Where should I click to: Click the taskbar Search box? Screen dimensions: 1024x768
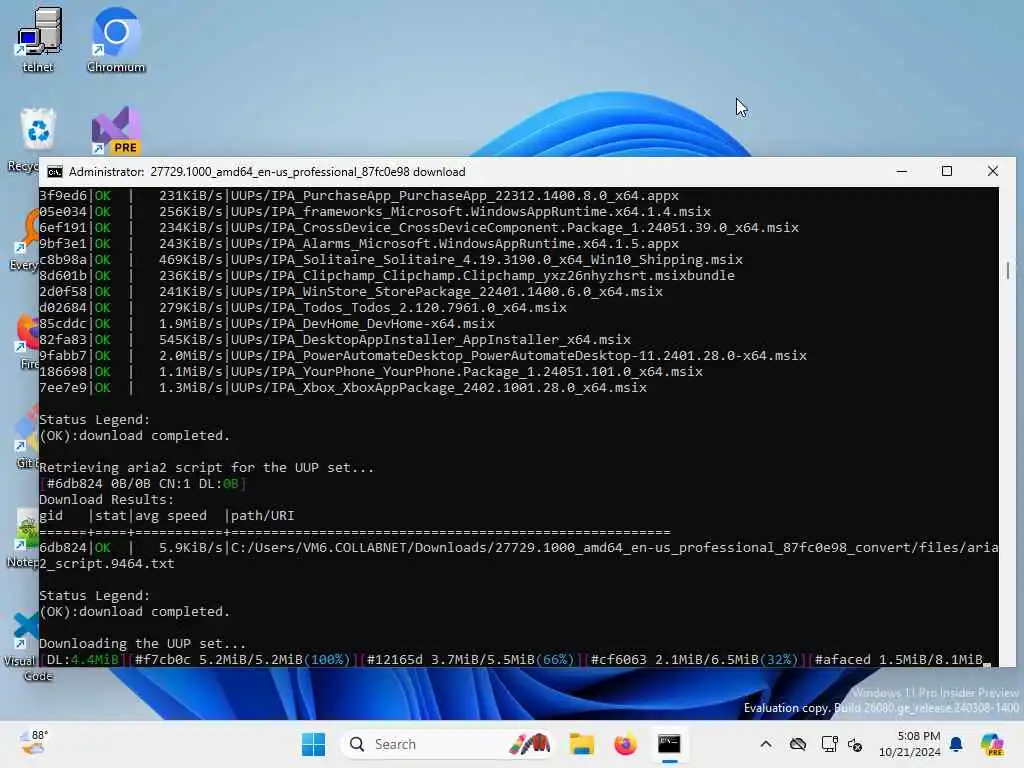tap(448, 744)
